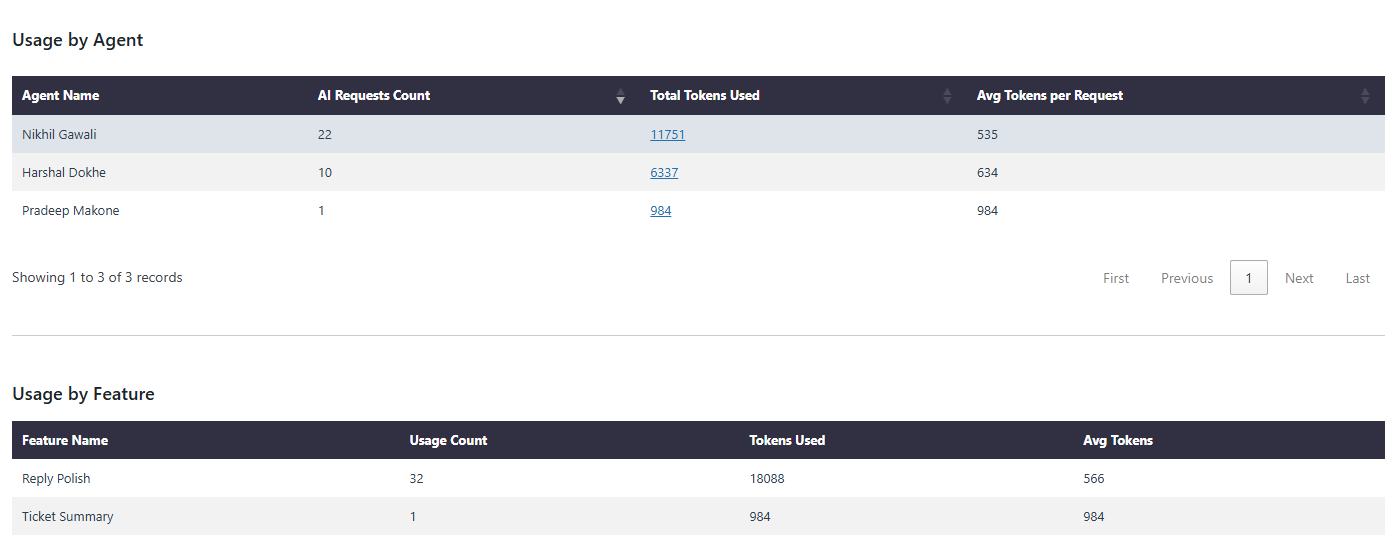Click the Usage Count column header
1394x555 pixels.
click(x=448, y=440)
